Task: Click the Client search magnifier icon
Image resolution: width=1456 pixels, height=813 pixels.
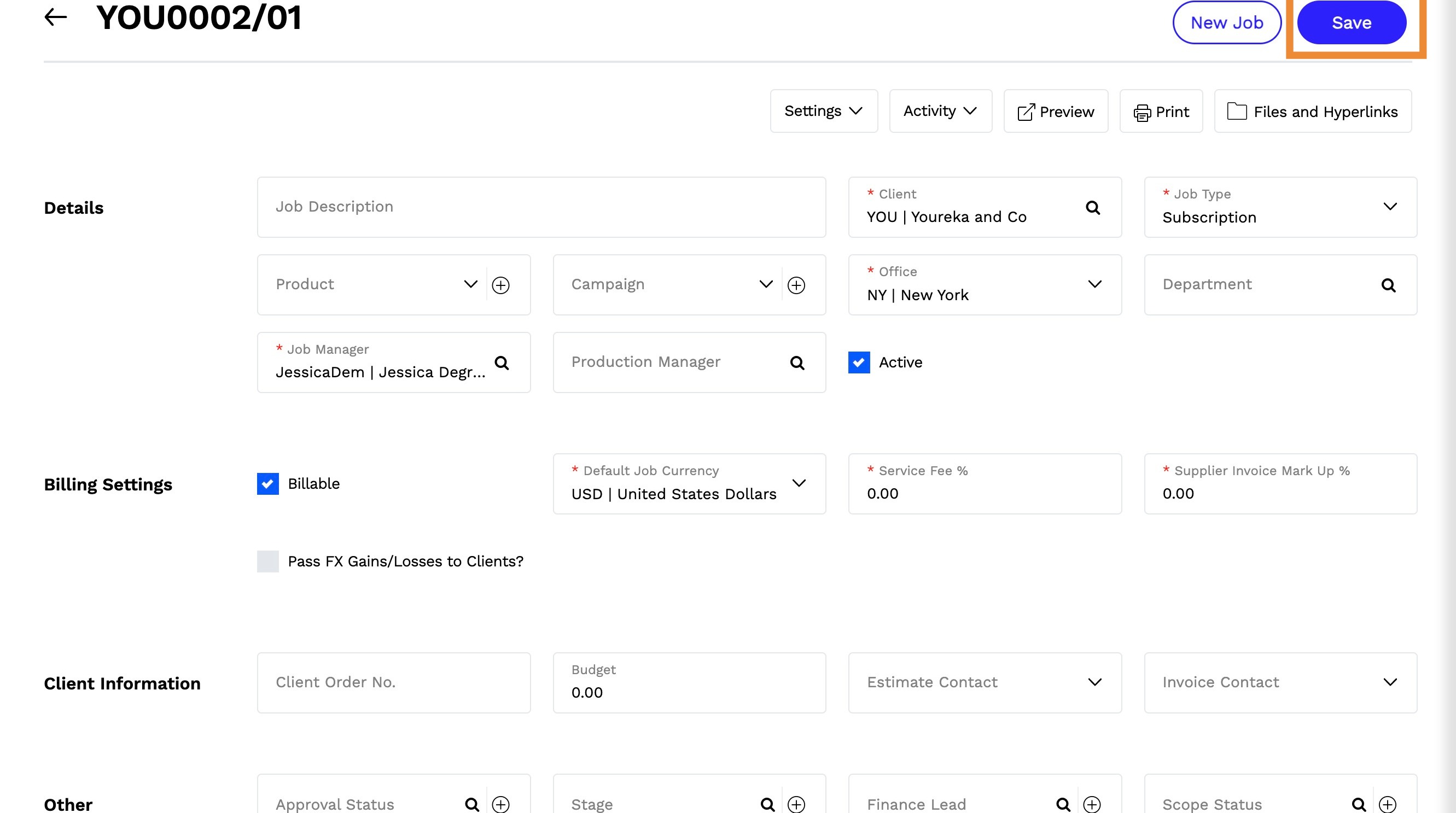Action: click(1093, 207)
